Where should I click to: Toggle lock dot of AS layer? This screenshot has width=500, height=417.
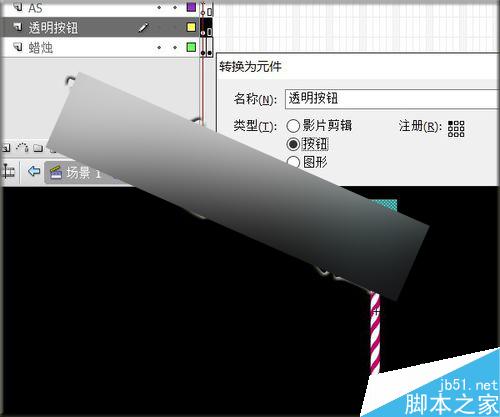[x=175, y=7]
